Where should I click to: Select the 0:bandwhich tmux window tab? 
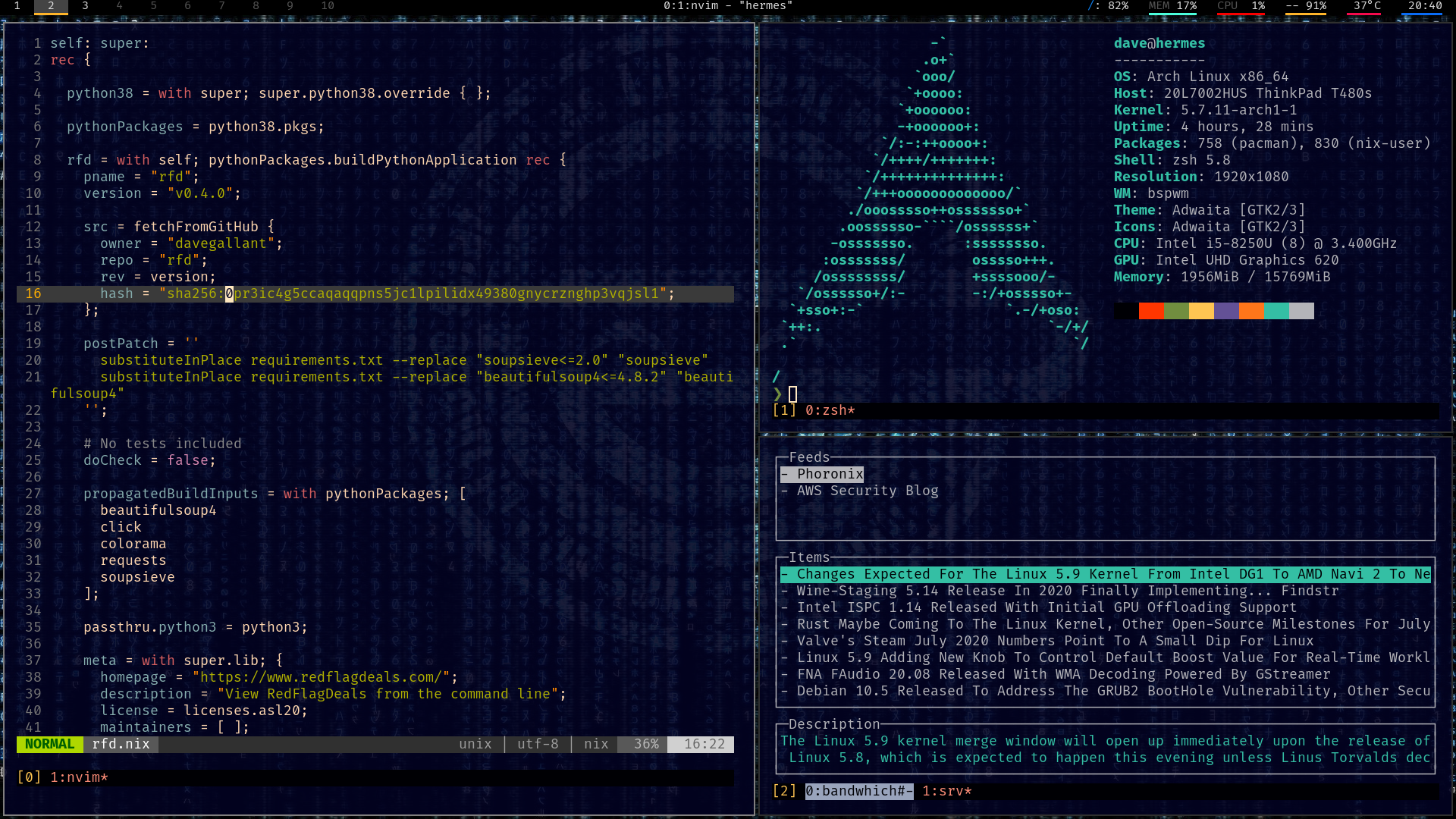(x=859, y=791)
